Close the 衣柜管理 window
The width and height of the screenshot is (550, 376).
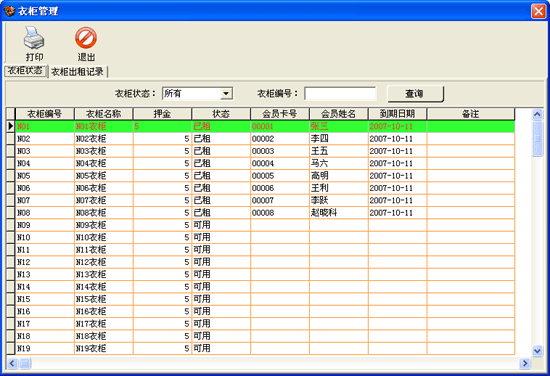[x=538, y=11]
